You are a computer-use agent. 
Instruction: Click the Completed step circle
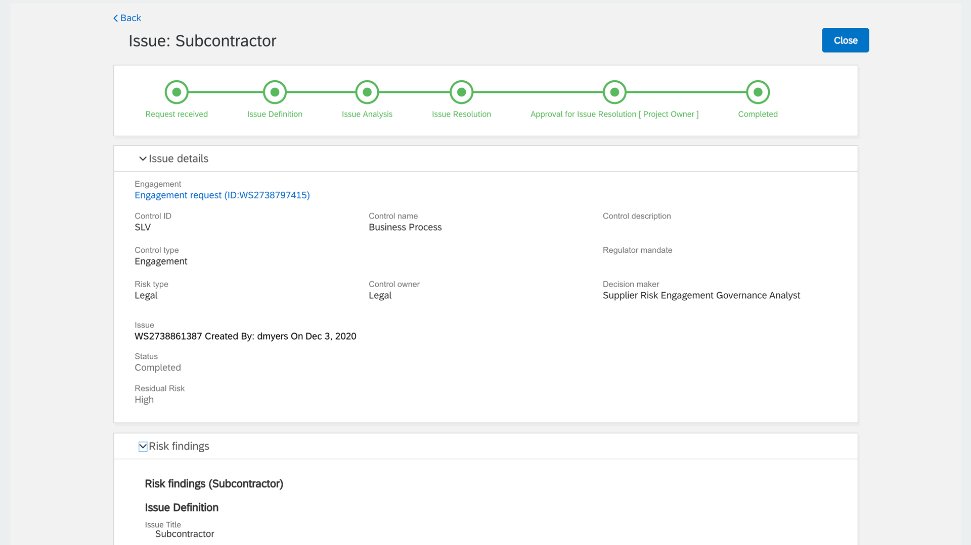tap(757, 92)
